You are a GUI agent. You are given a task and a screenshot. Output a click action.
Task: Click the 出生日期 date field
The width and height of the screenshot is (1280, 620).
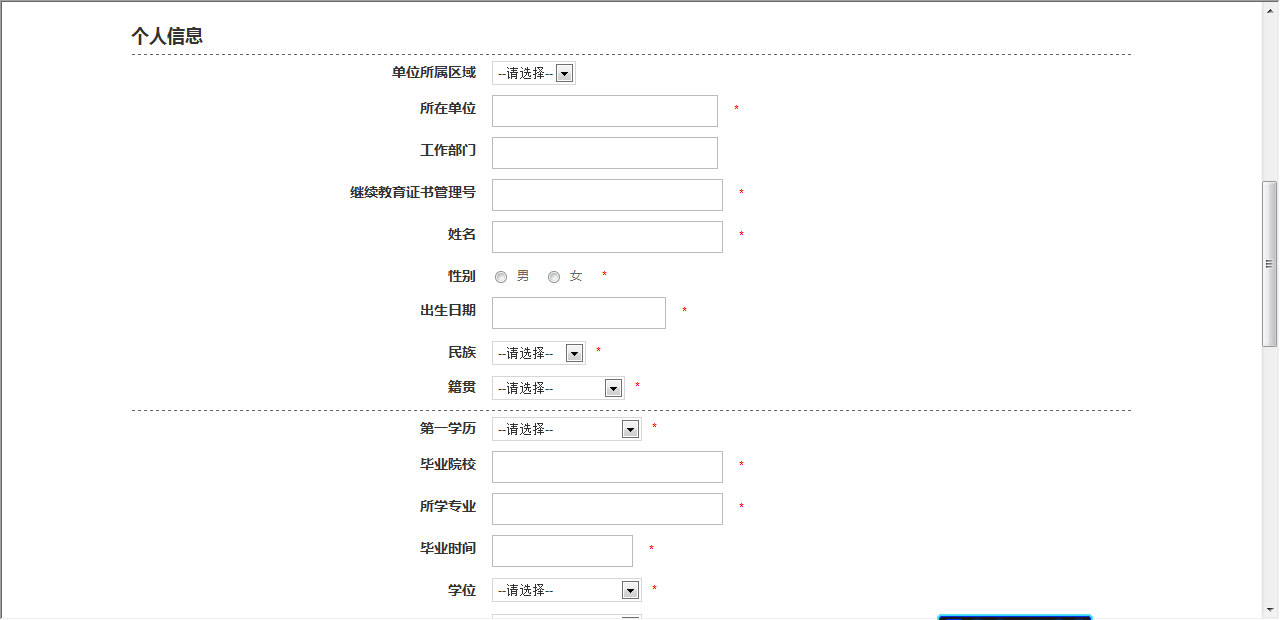click(578, 313)
